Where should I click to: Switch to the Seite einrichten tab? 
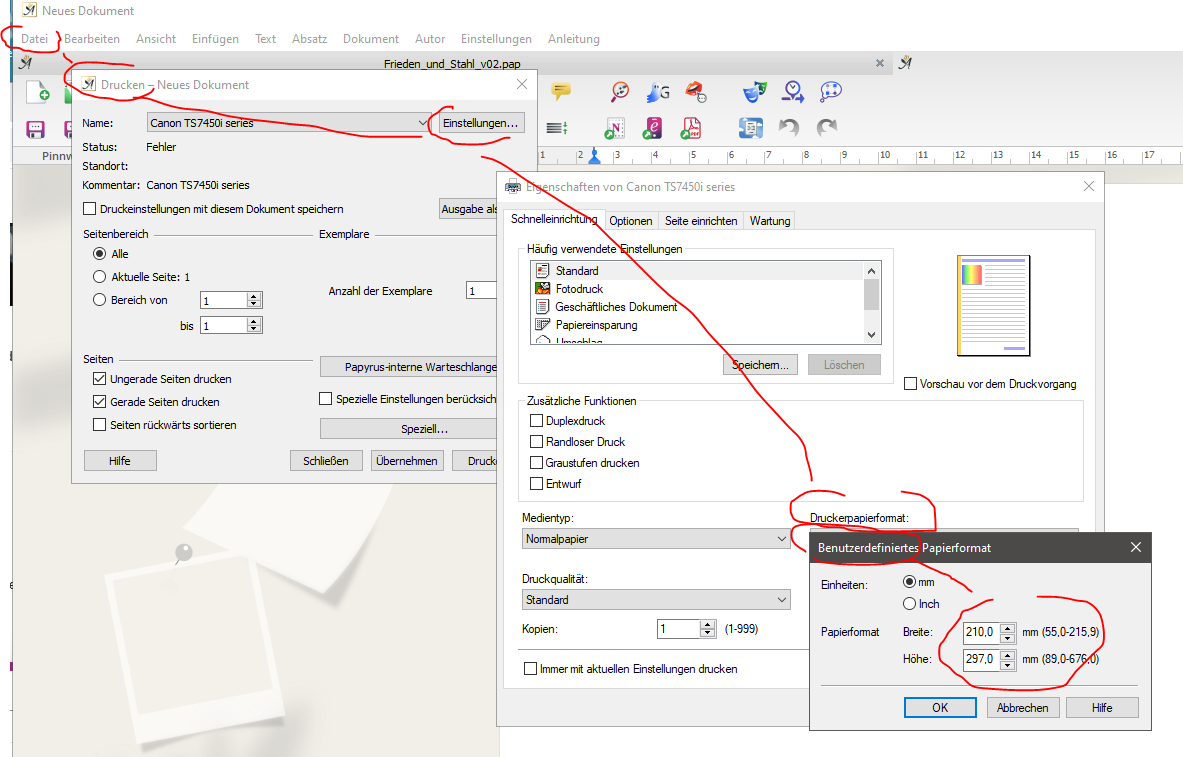(x=701, y=221)
